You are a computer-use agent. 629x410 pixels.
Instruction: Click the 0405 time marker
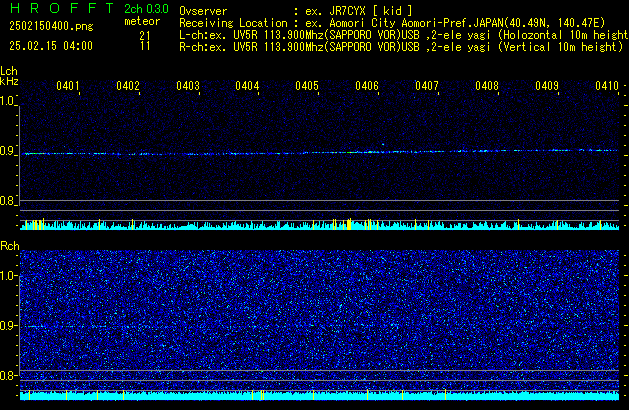pos(307,86)
